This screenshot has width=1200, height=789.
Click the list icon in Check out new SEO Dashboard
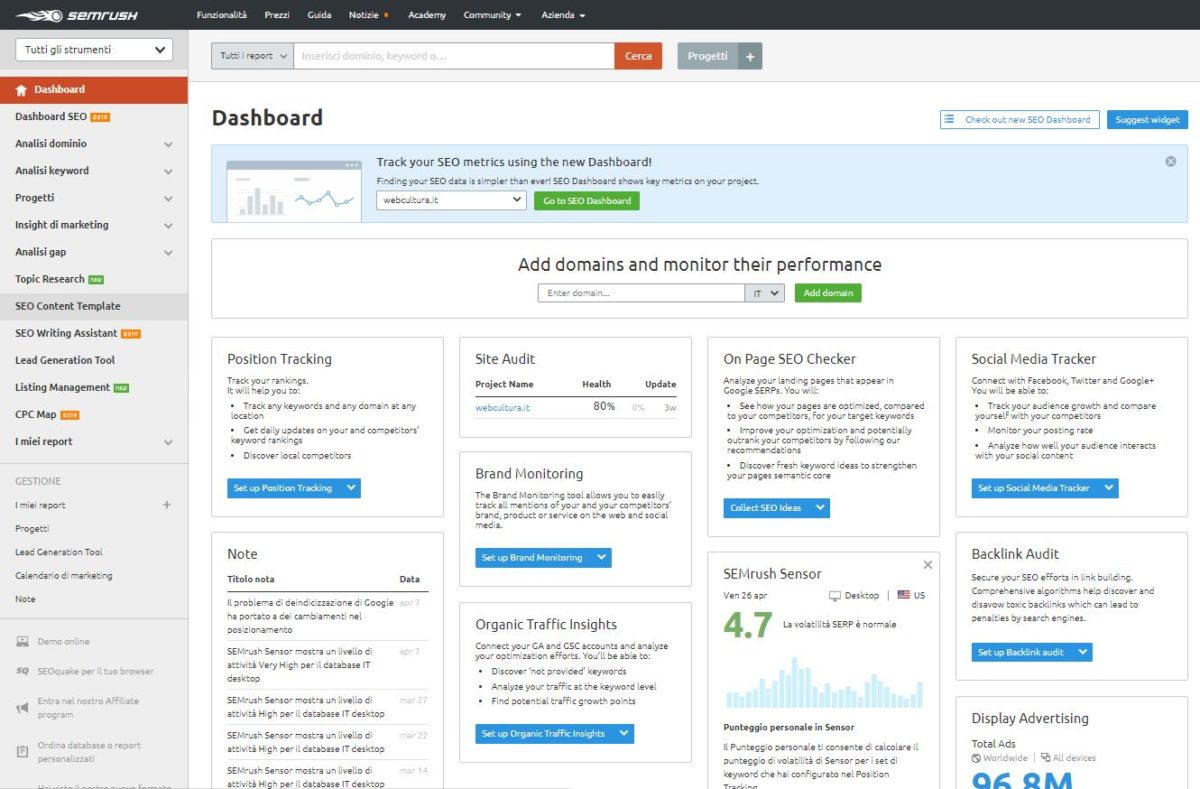[949, 119]
